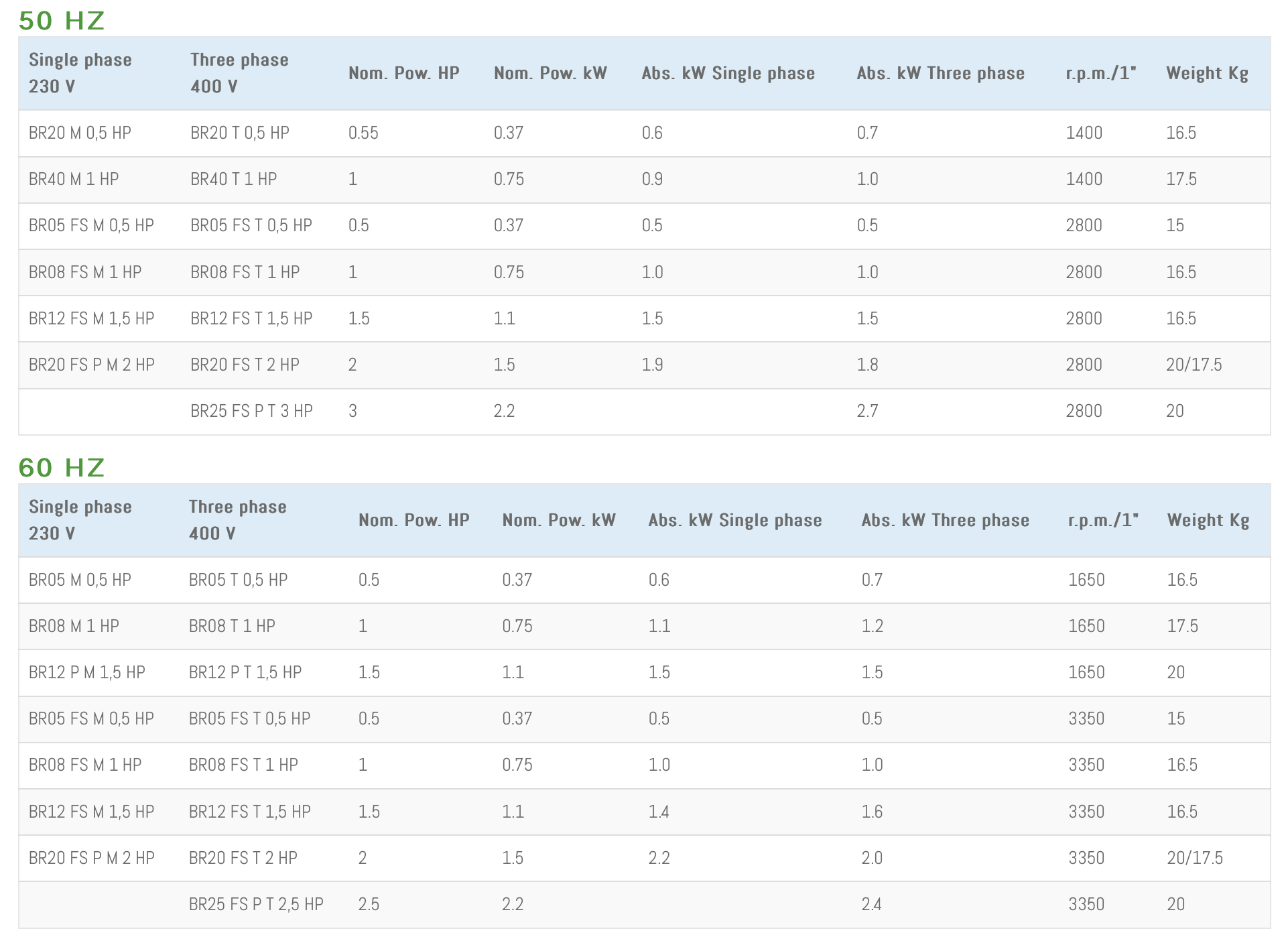The image size is (1288, 945).
Task: Select BR25 FS P T 3 HP entry
Action: click(251, 411)
